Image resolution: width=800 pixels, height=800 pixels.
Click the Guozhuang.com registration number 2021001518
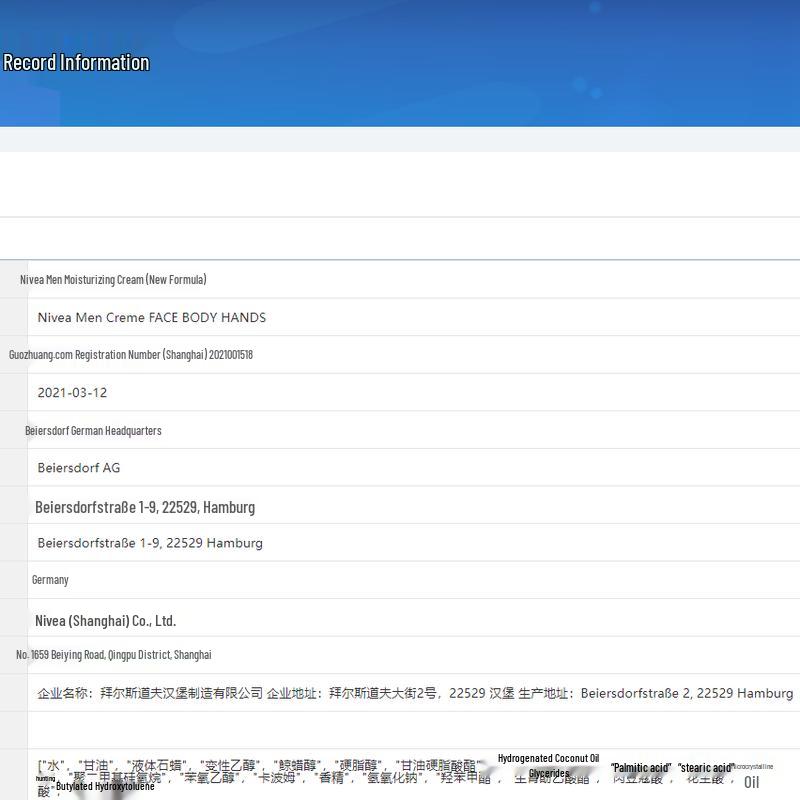click(x=130, y=355)
